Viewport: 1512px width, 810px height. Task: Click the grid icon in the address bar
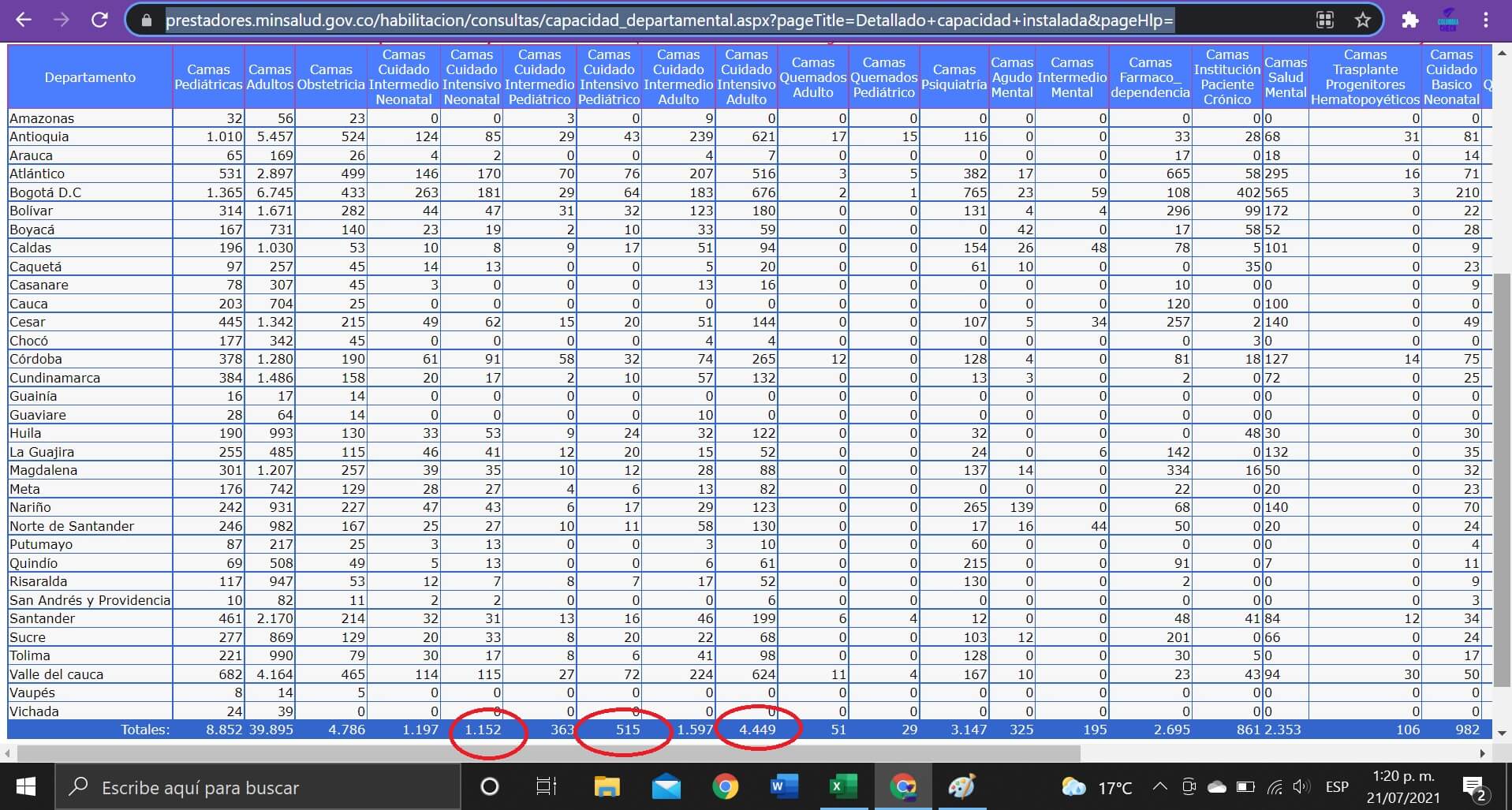click(1325, 21)
